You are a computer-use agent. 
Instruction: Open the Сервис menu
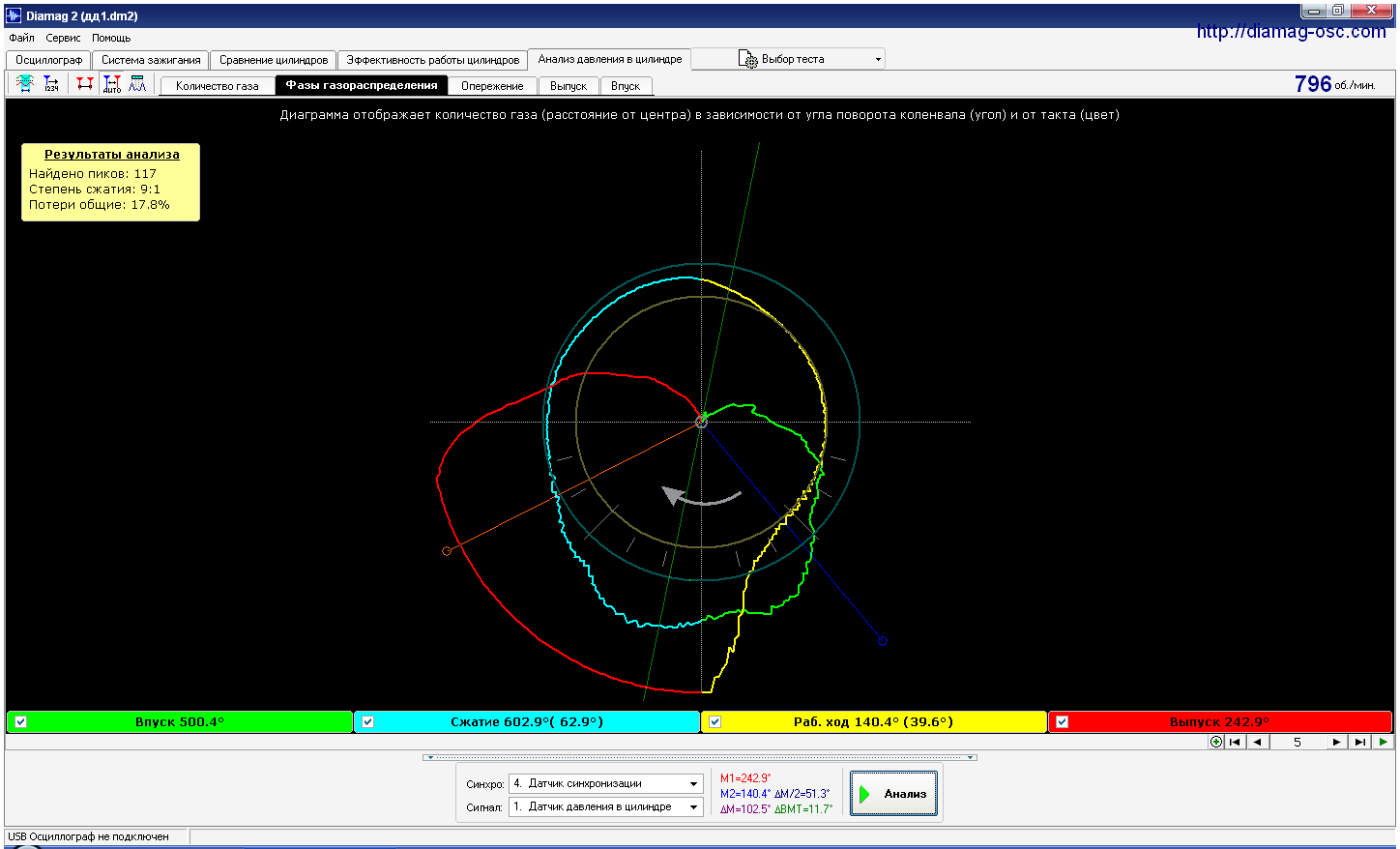pyautogui.click(x=63, y=38)
